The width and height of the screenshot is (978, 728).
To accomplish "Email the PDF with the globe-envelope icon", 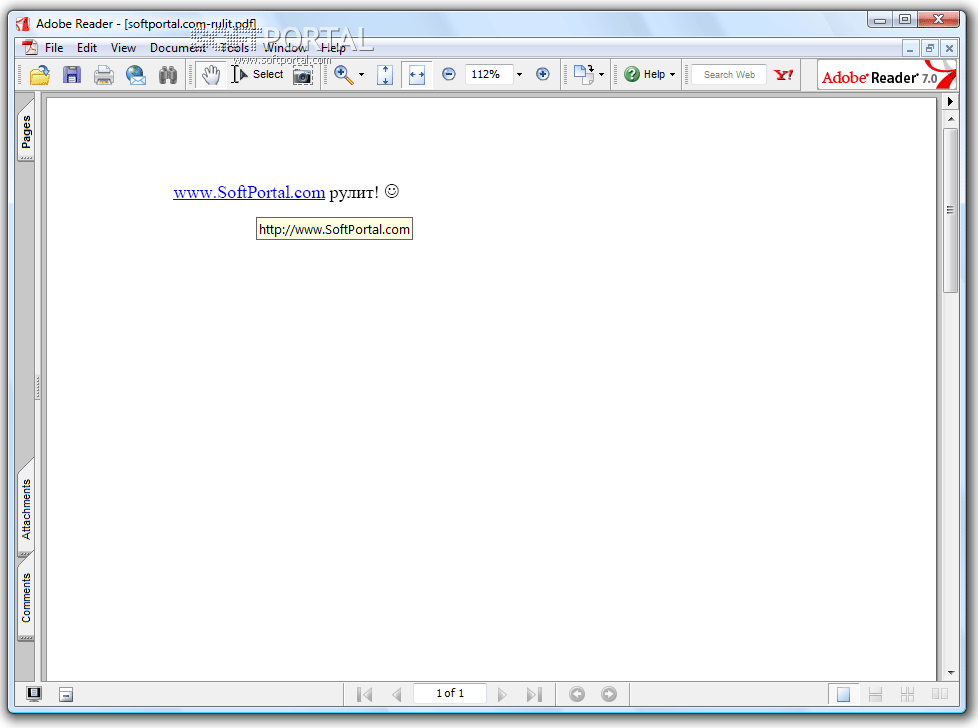I will (135, 75).
